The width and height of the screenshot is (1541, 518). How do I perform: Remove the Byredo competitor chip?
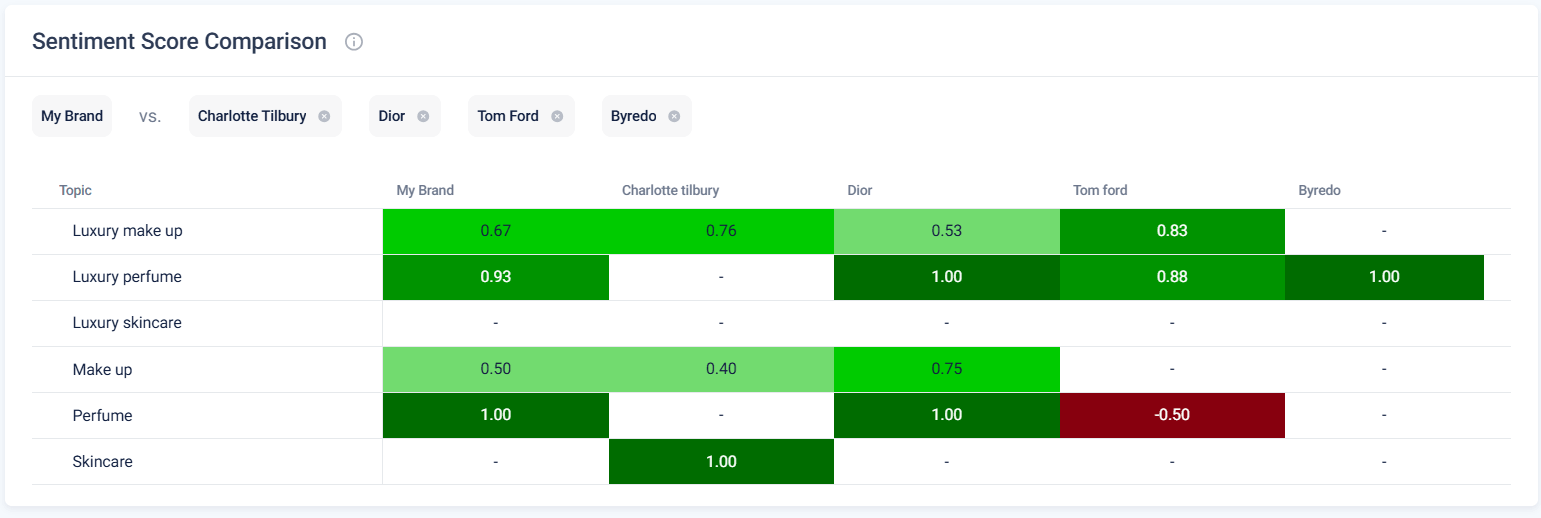click(674, 116)
